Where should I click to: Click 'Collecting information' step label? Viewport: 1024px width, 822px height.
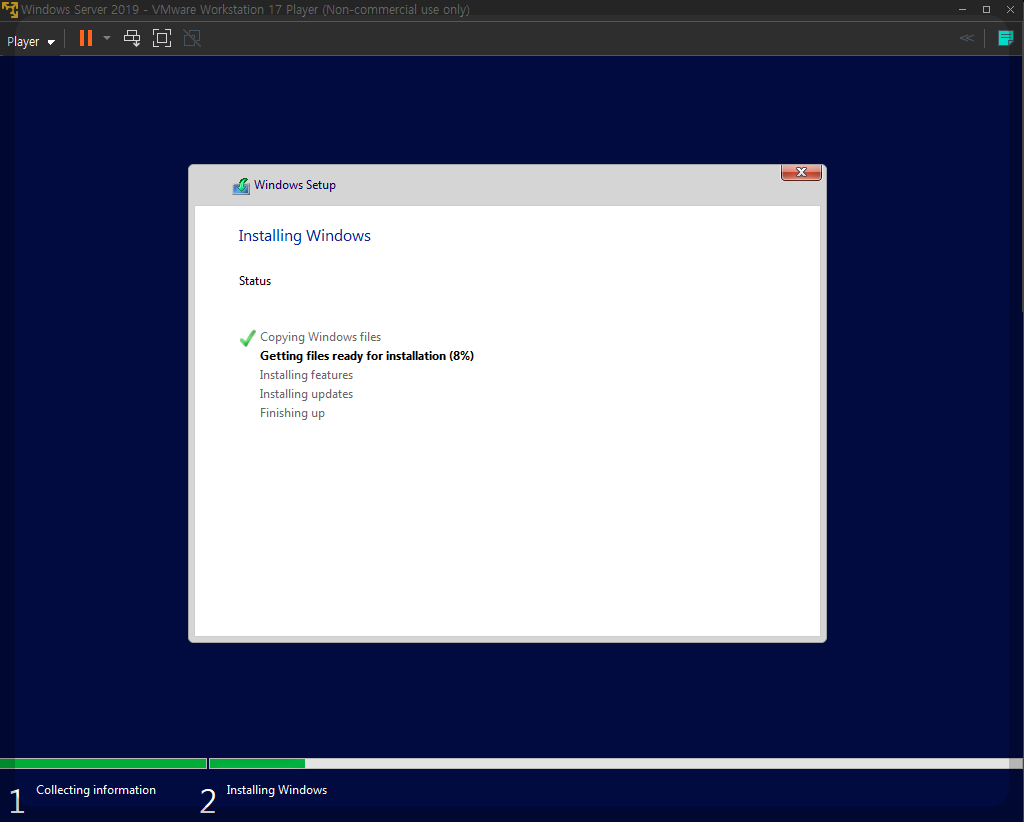coord(96,790)
